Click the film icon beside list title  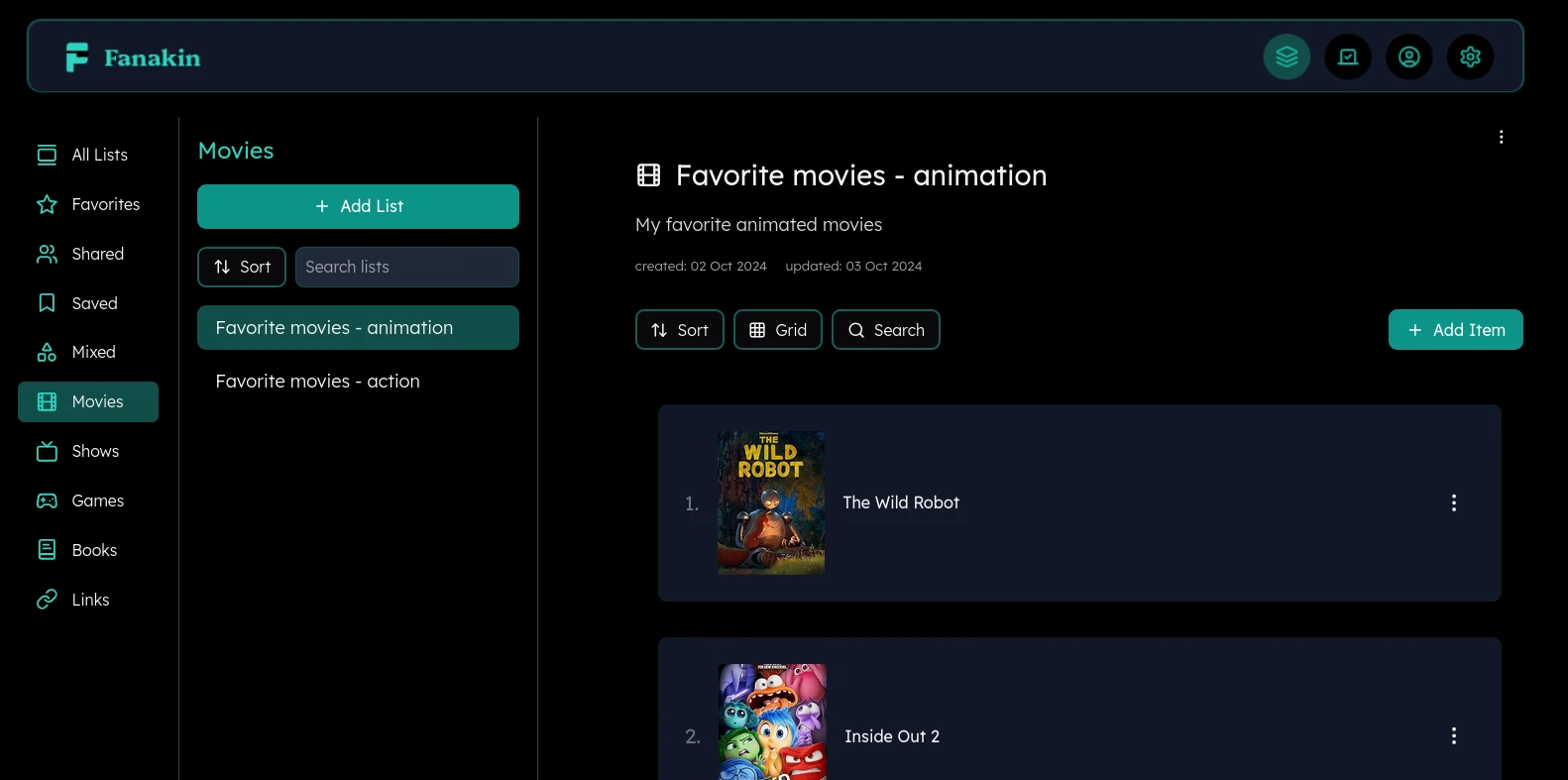point(648,175)
